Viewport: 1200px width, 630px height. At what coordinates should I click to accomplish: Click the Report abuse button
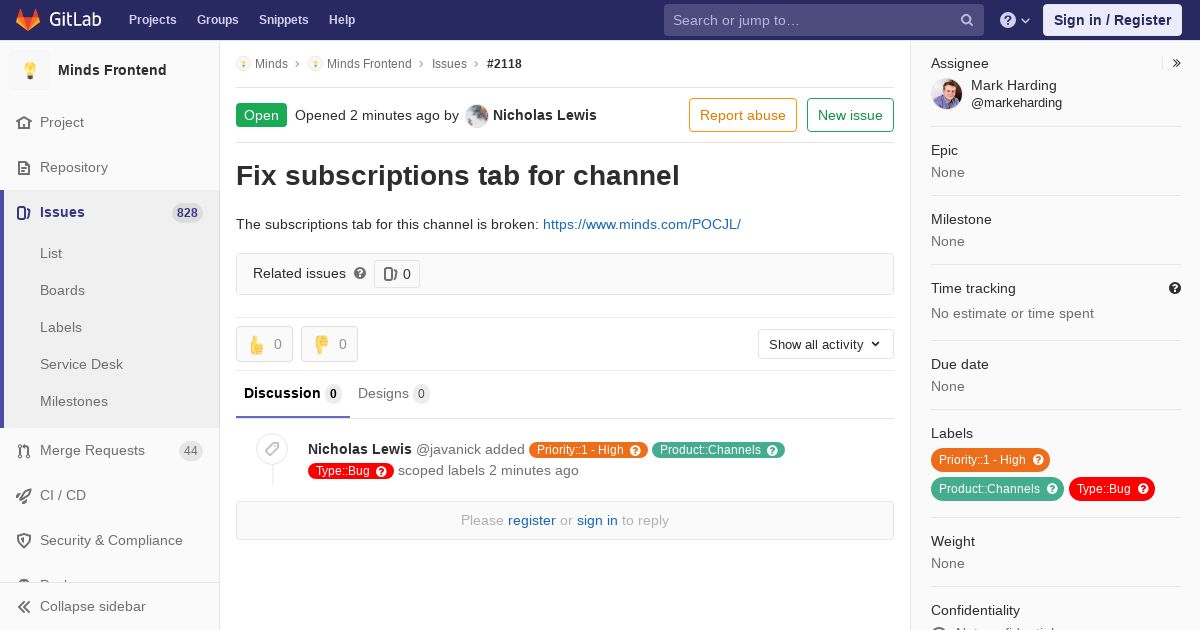click(743, 115)
